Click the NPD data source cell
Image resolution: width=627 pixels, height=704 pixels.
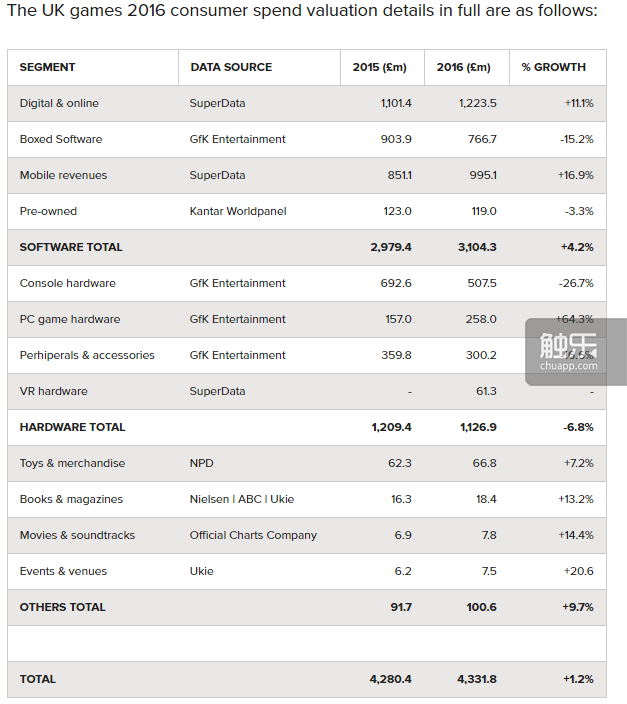tap(201, 463)
